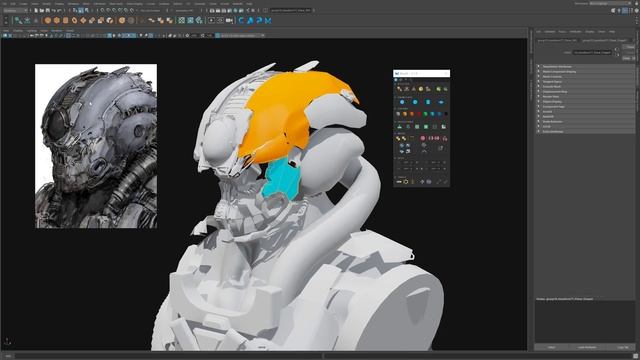Click the Open Scene folder icon
The image size is (640, 360).
pyautogui.click(x=42, y=10)
